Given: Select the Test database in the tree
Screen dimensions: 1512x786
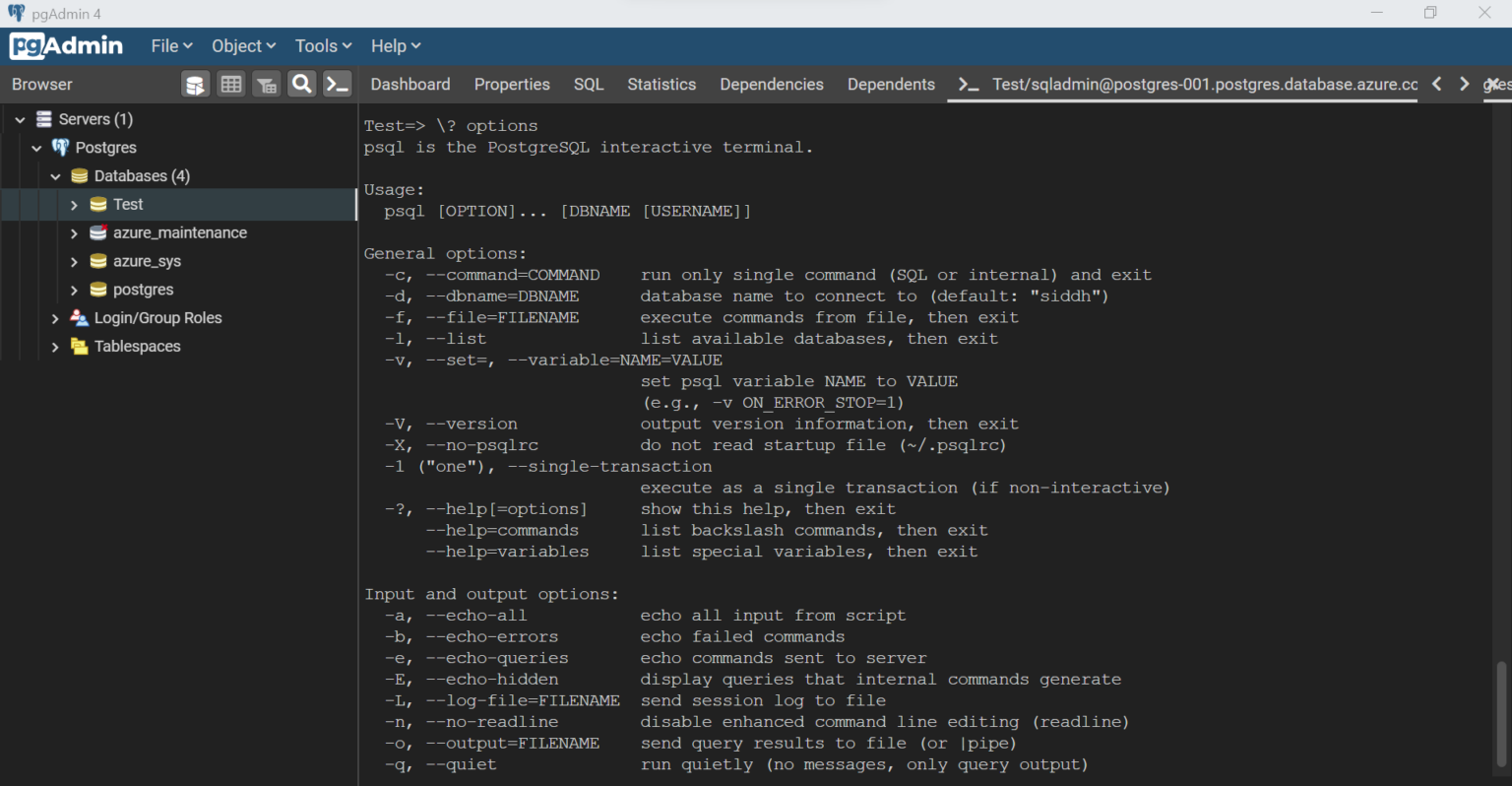Looking at the screenshot, I should [127, 204].
